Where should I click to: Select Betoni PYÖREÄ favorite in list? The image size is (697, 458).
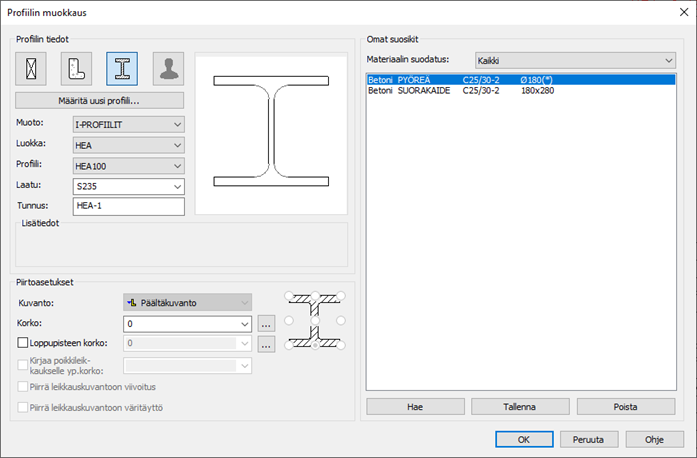click(x=520, y=79)
